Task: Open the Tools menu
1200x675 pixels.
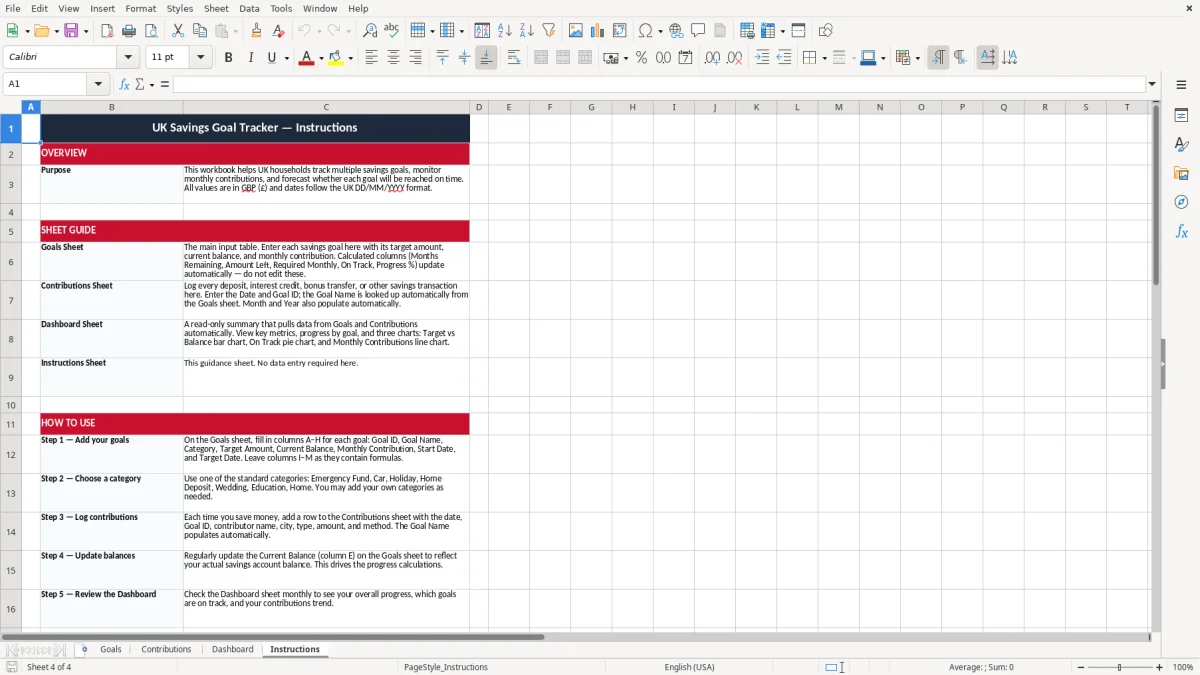Action: click(281, 8)
